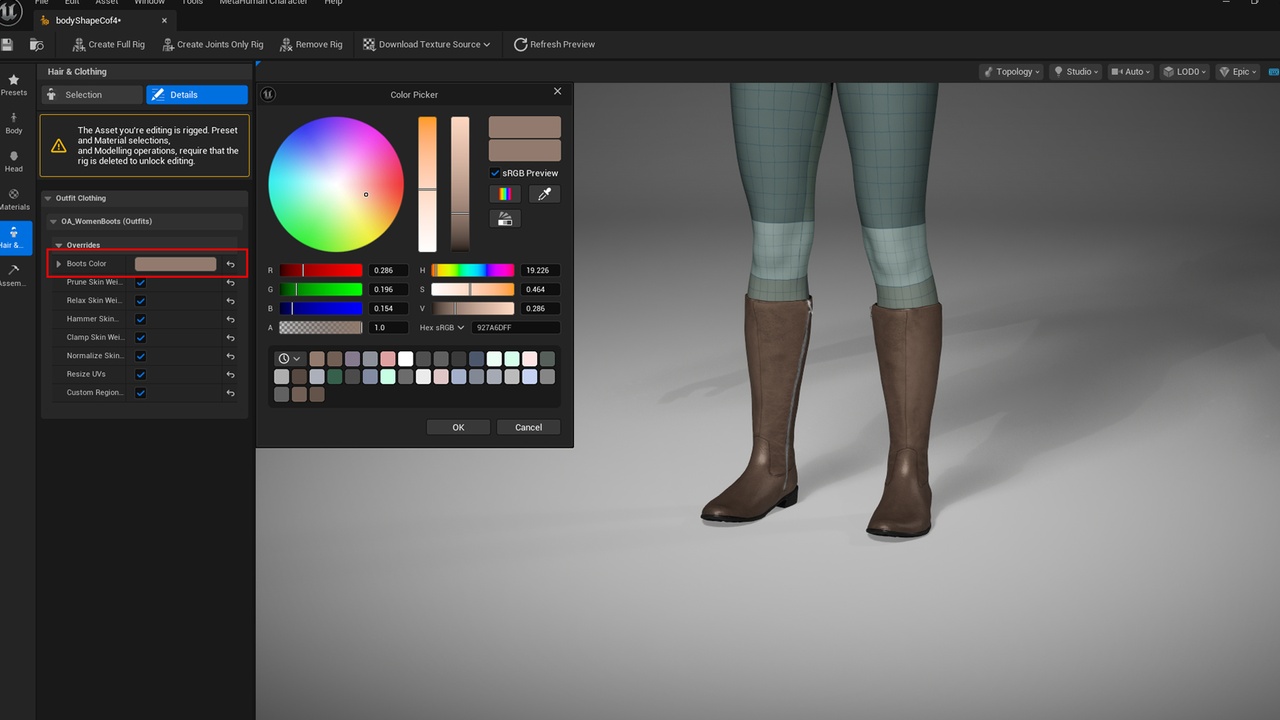Click the vertical saturation bar in Color Picker

pyautogui.click(x=427, y=184)
